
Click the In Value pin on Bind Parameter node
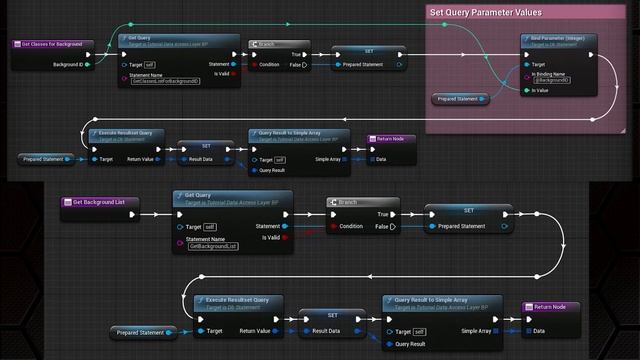tap(527, 91)
